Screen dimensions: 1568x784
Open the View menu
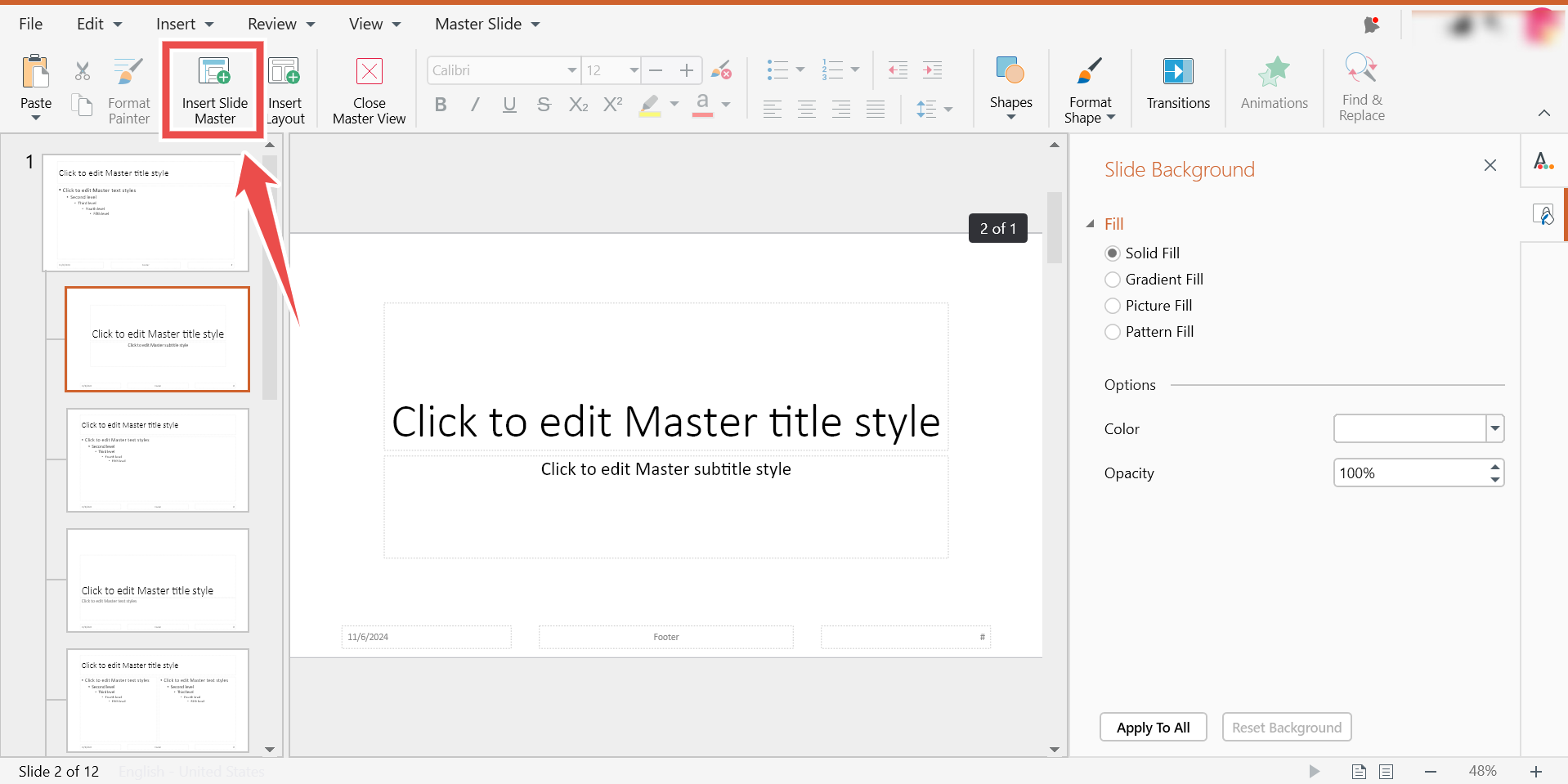pyautogui.click(x=374, y=24)
